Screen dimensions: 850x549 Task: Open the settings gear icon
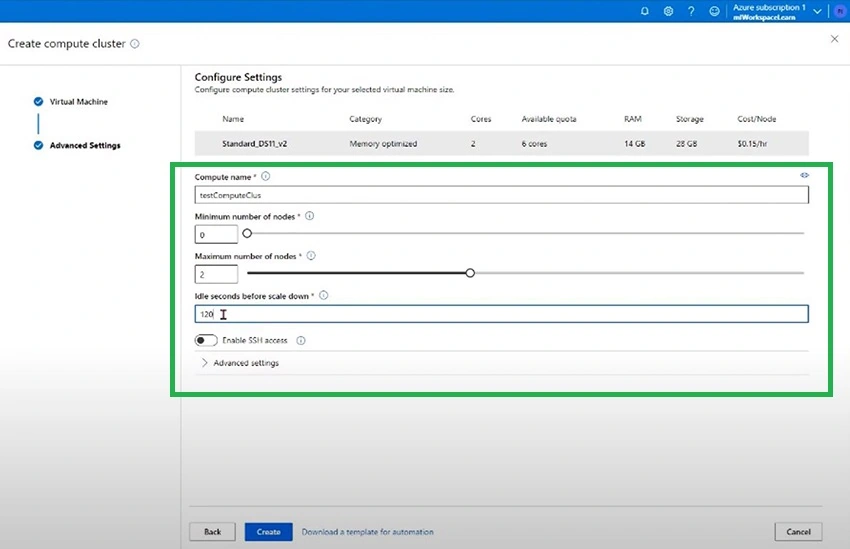668,11
